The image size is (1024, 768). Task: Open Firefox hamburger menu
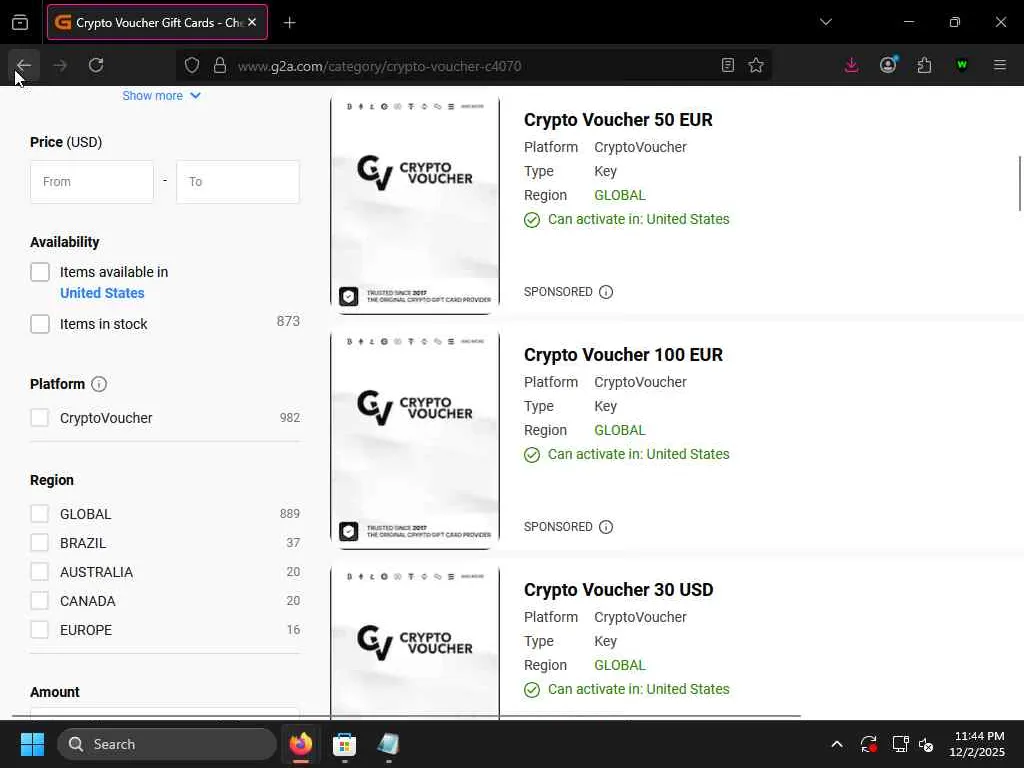pos(999,65)
